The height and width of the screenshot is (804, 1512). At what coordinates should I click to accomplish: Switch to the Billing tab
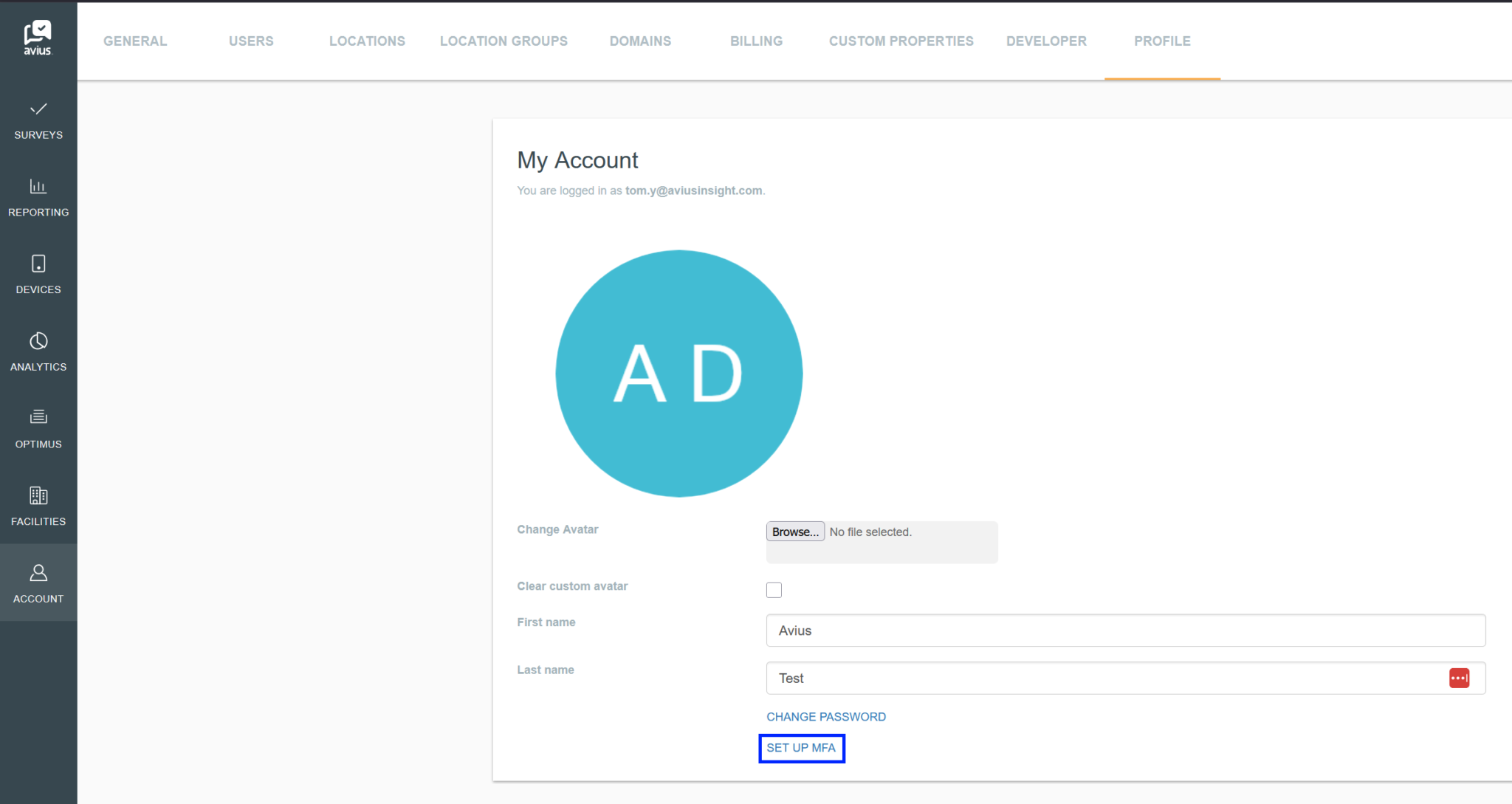(755, 41)
